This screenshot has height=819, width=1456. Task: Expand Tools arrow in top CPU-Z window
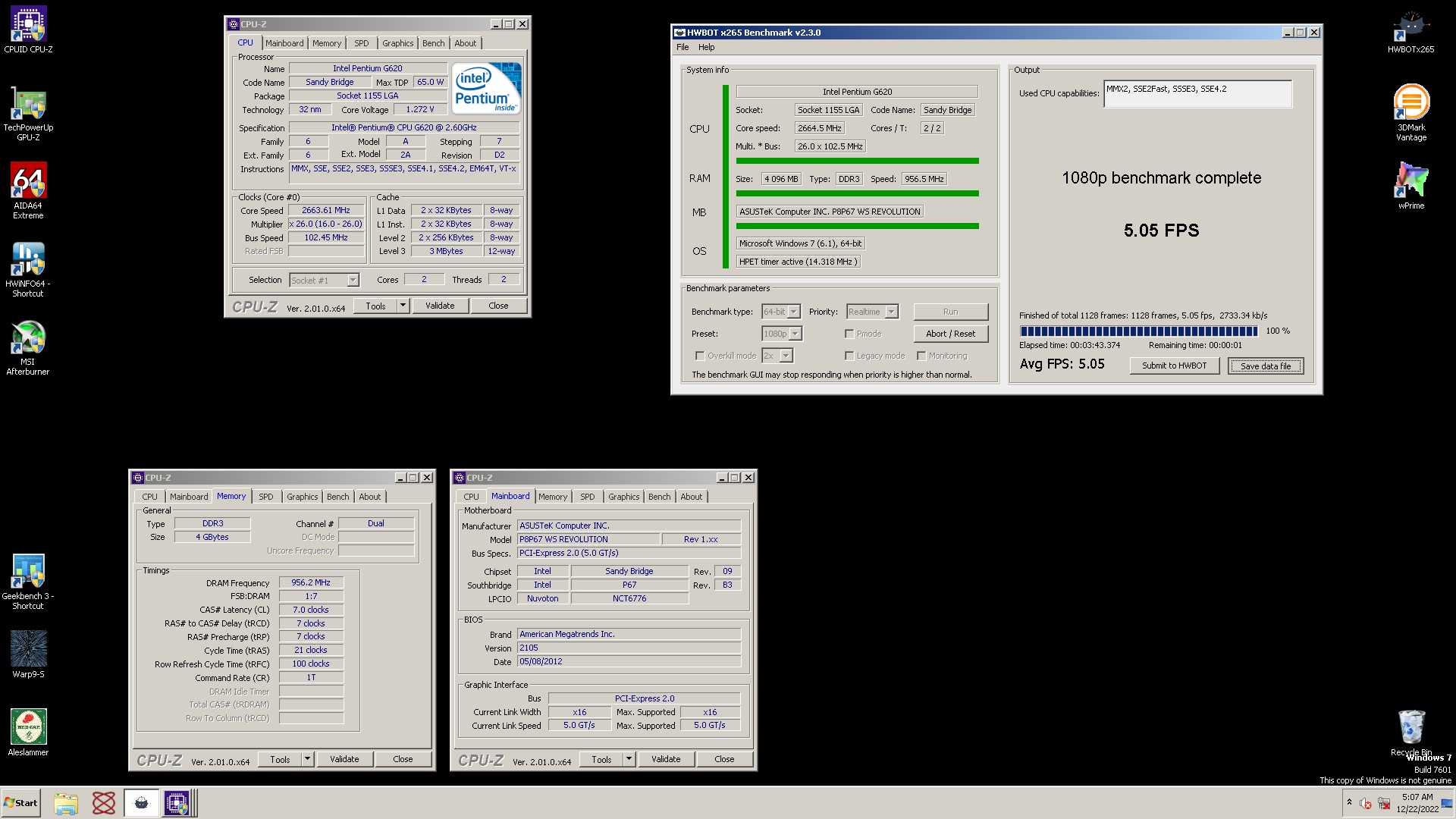pyautogui.click(x=403, y=306)
